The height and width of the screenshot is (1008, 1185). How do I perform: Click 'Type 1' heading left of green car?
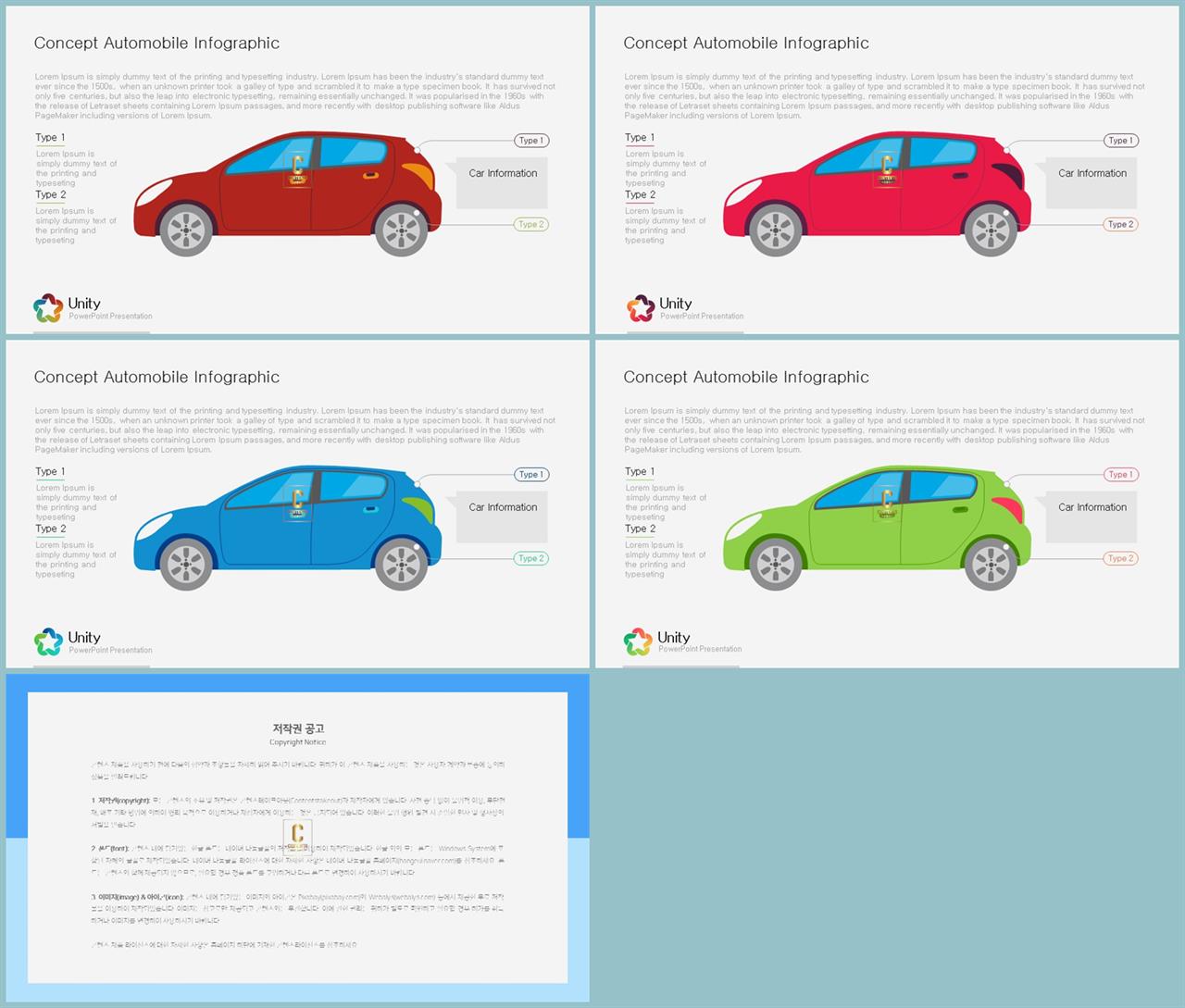coord(640,471)
